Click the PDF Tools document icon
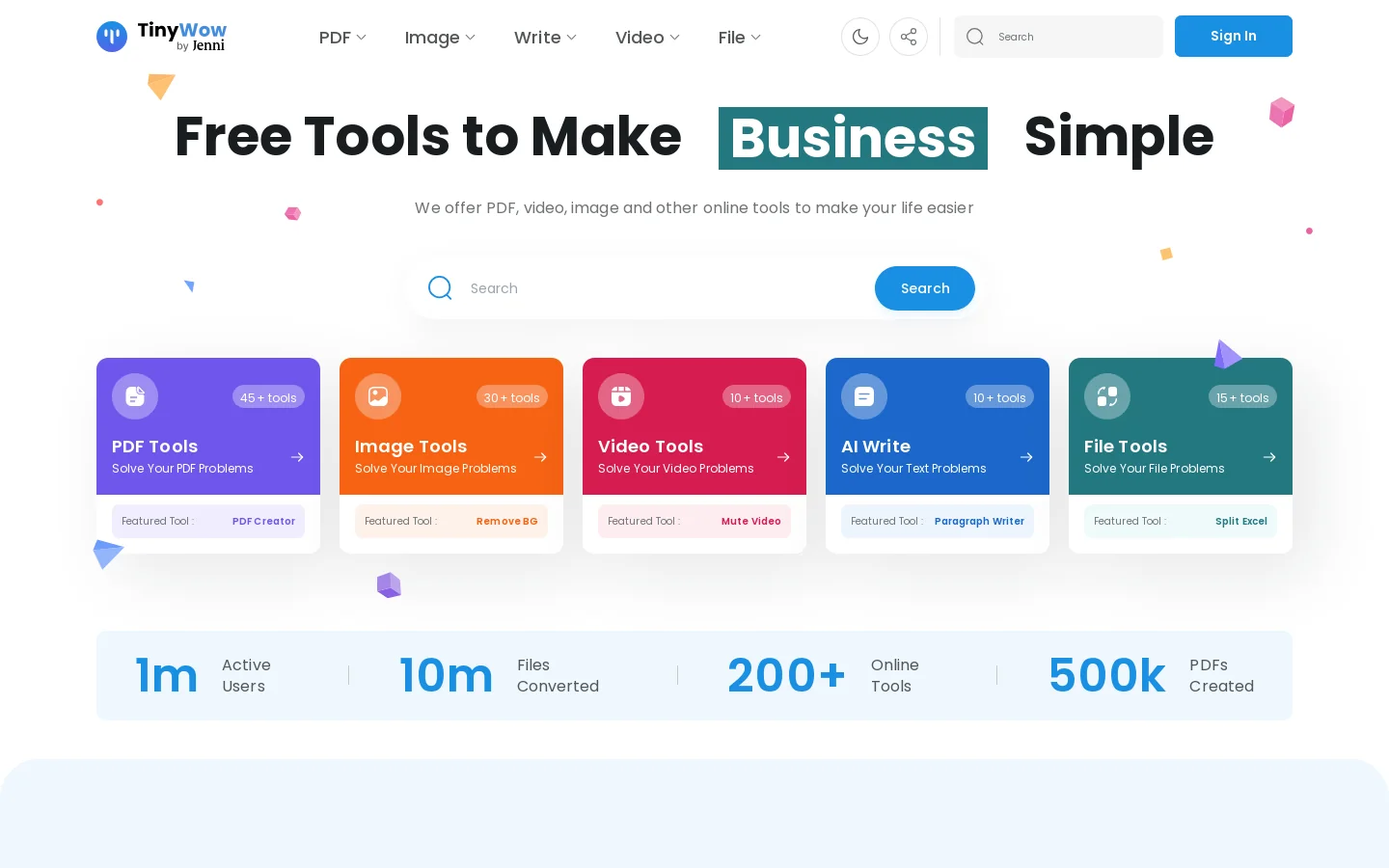1389x868 pixels. pos(135,396)
